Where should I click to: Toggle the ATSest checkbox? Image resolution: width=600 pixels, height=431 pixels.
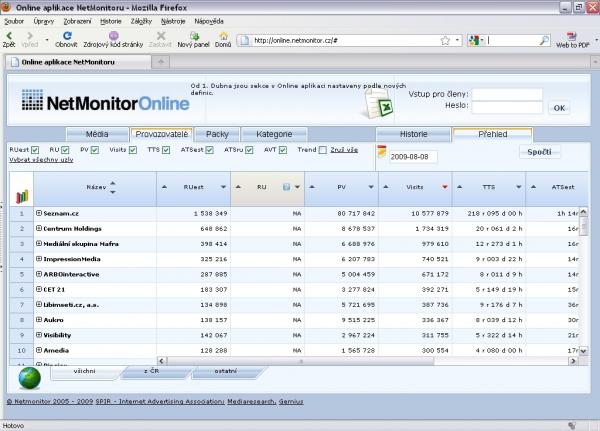click(x=209, y=150)
